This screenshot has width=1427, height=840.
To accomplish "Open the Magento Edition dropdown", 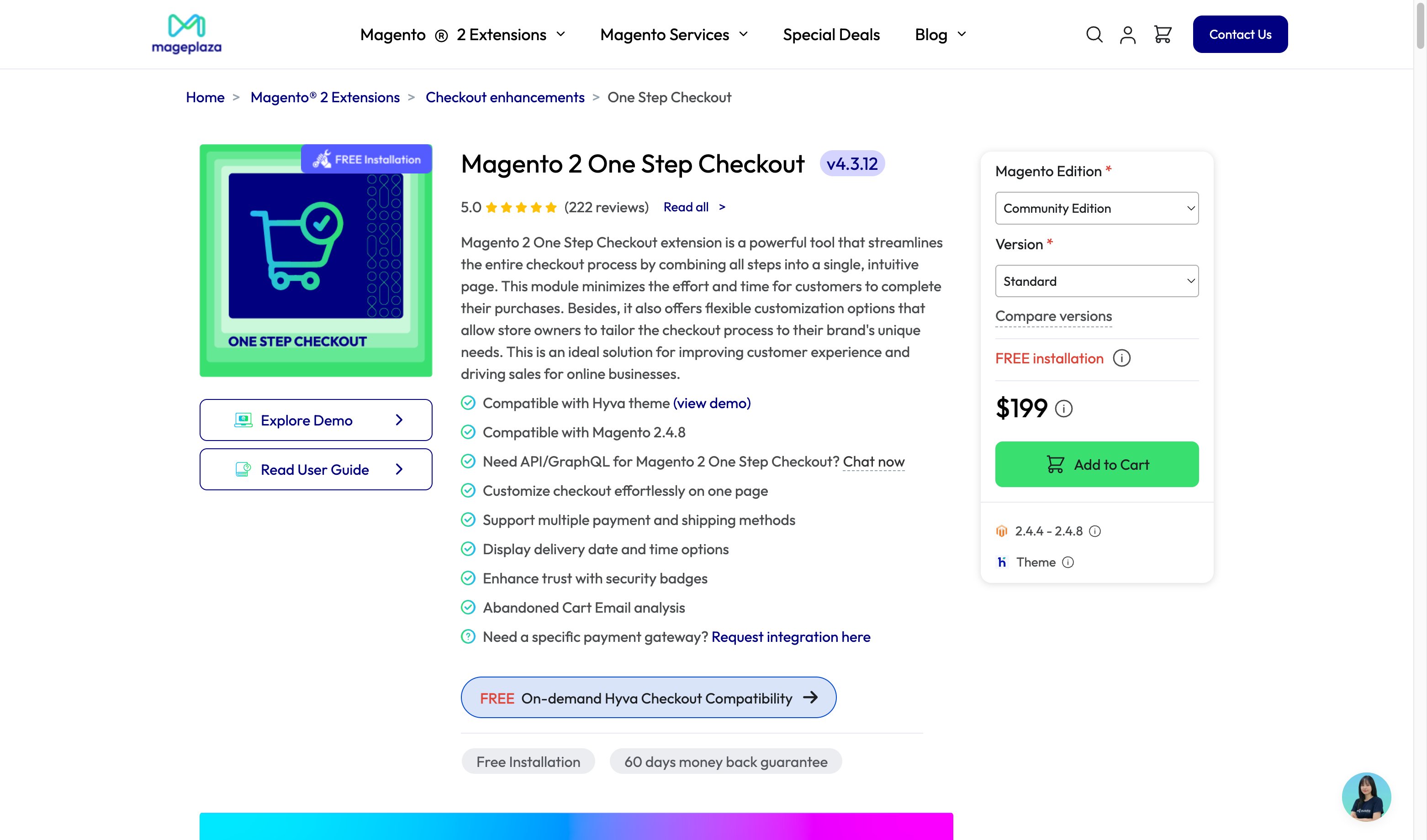I will pos(1096,208).
